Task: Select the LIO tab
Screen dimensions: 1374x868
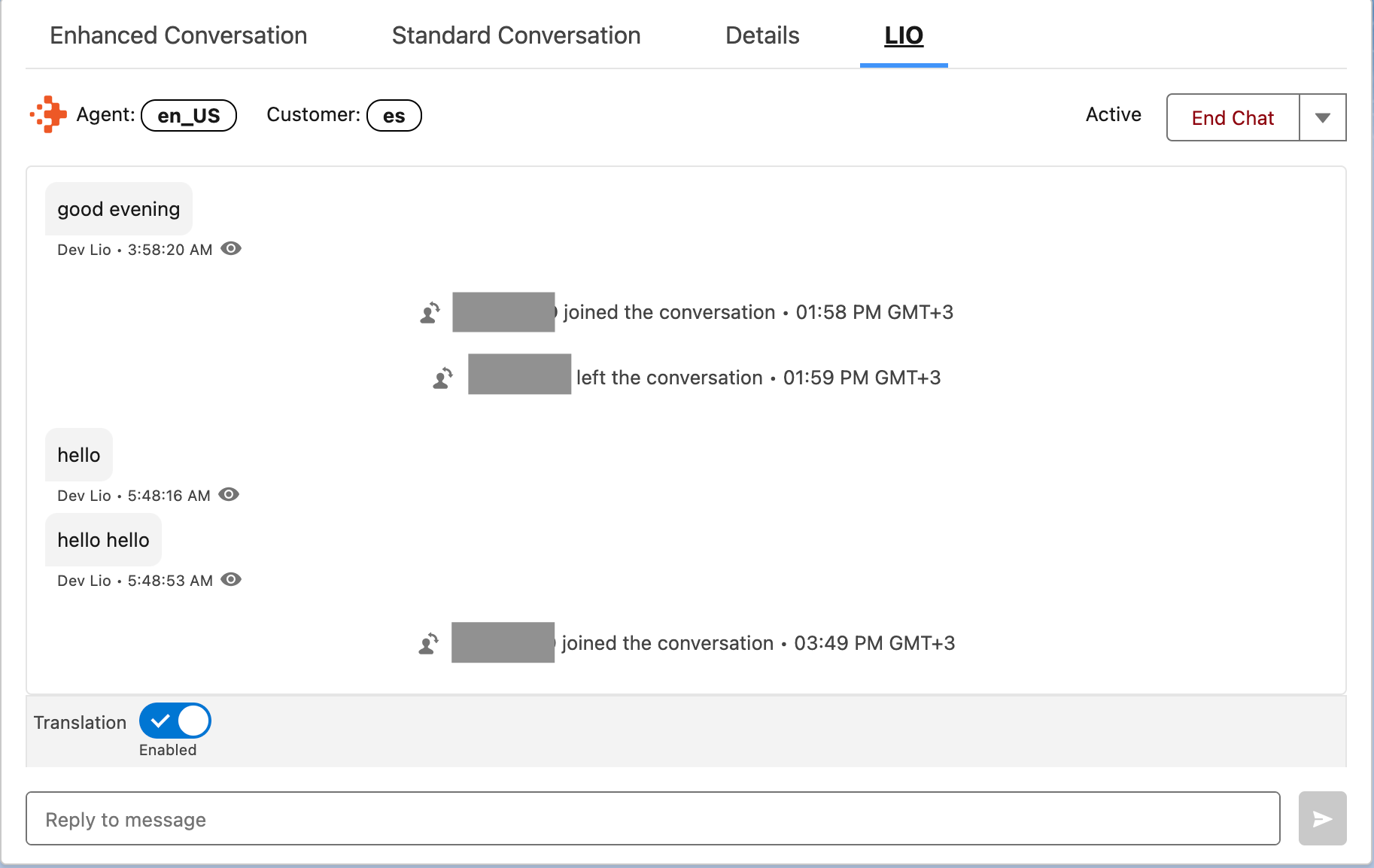Action: [x=904, y=35]
